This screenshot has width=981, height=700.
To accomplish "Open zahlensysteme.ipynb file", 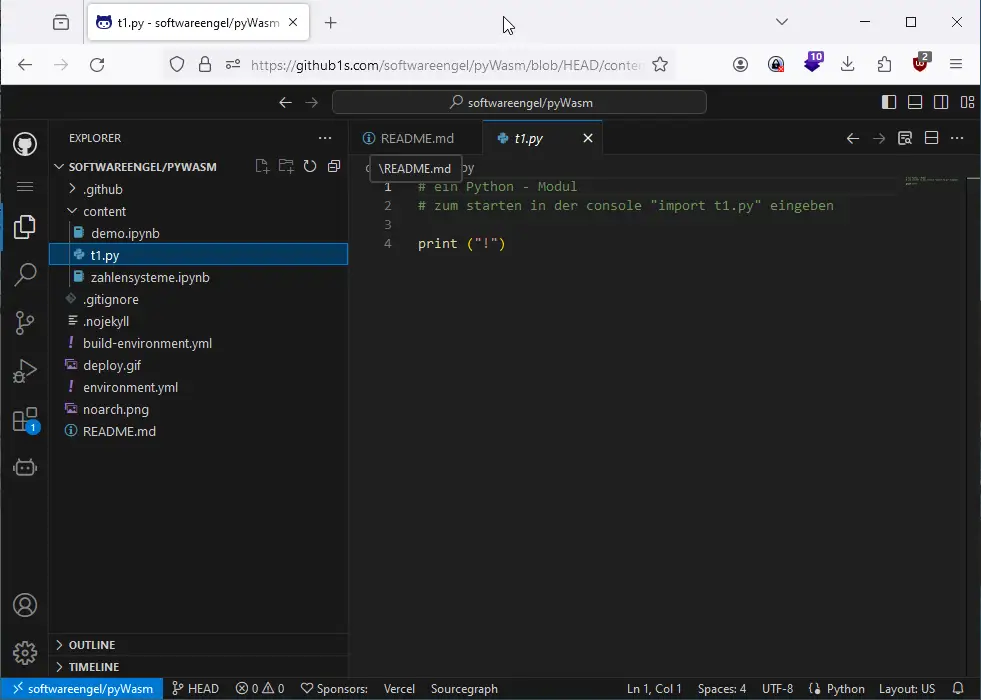I will 149,277.
